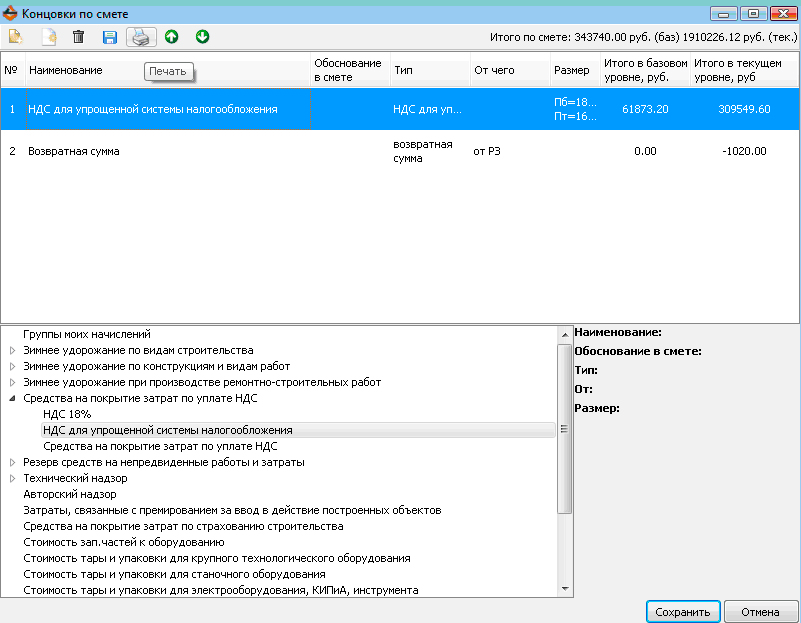Expand 'Зимнее удорожание по видам строительства' node
The width and height of the screenshot is (801, 623).
12,350
